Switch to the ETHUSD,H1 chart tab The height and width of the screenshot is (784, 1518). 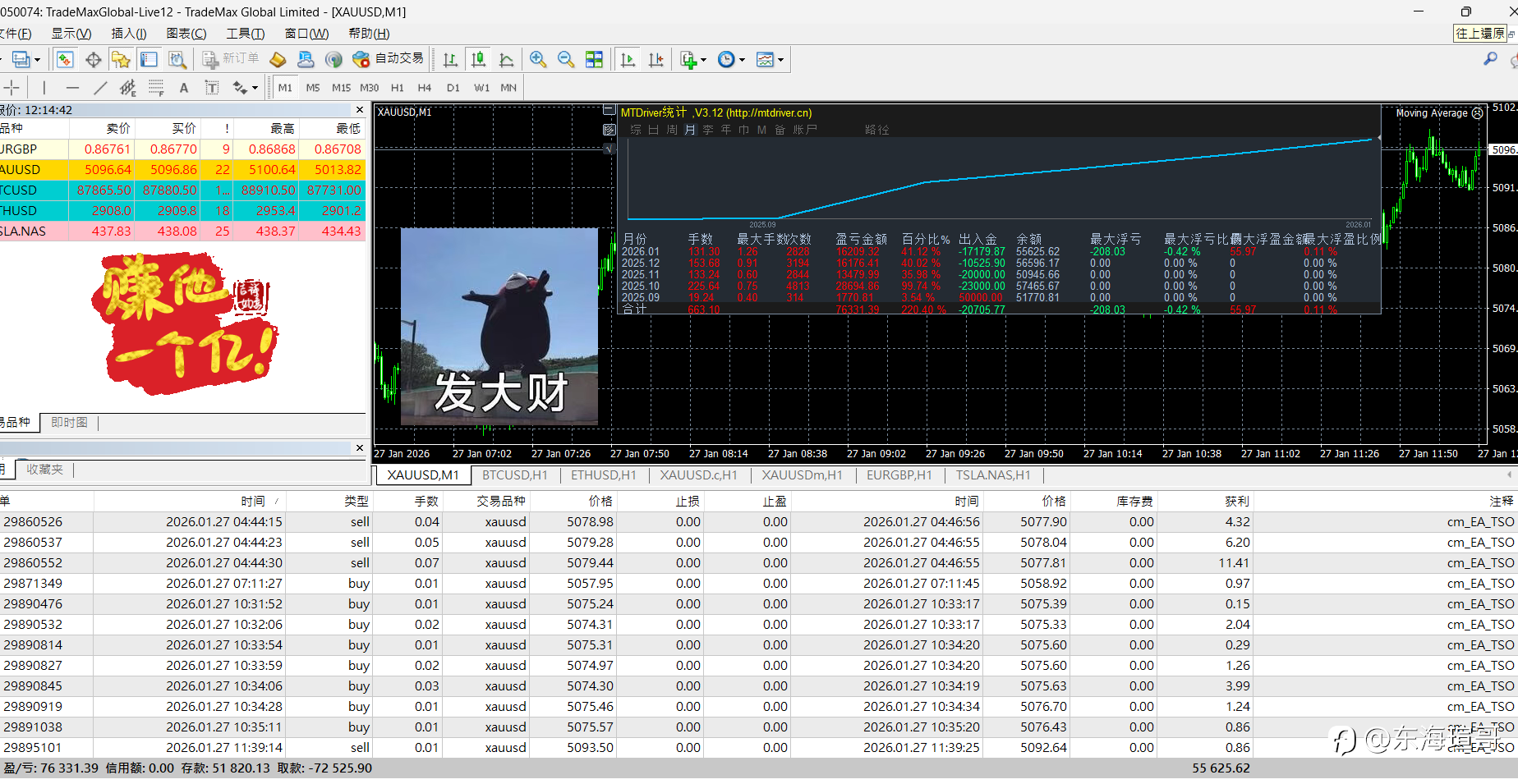click(x=604, y=475)
